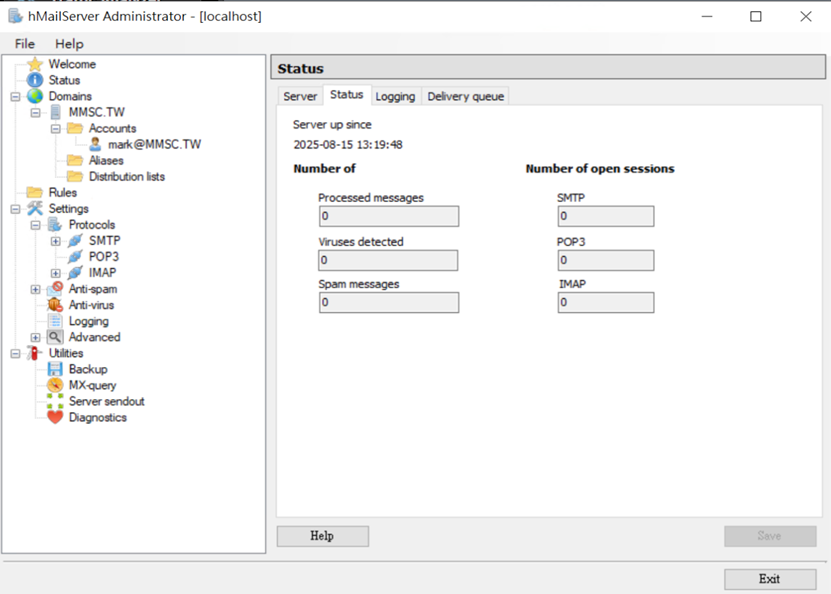
Task: Select the Logging settings icon
Action: coord(56,321)
